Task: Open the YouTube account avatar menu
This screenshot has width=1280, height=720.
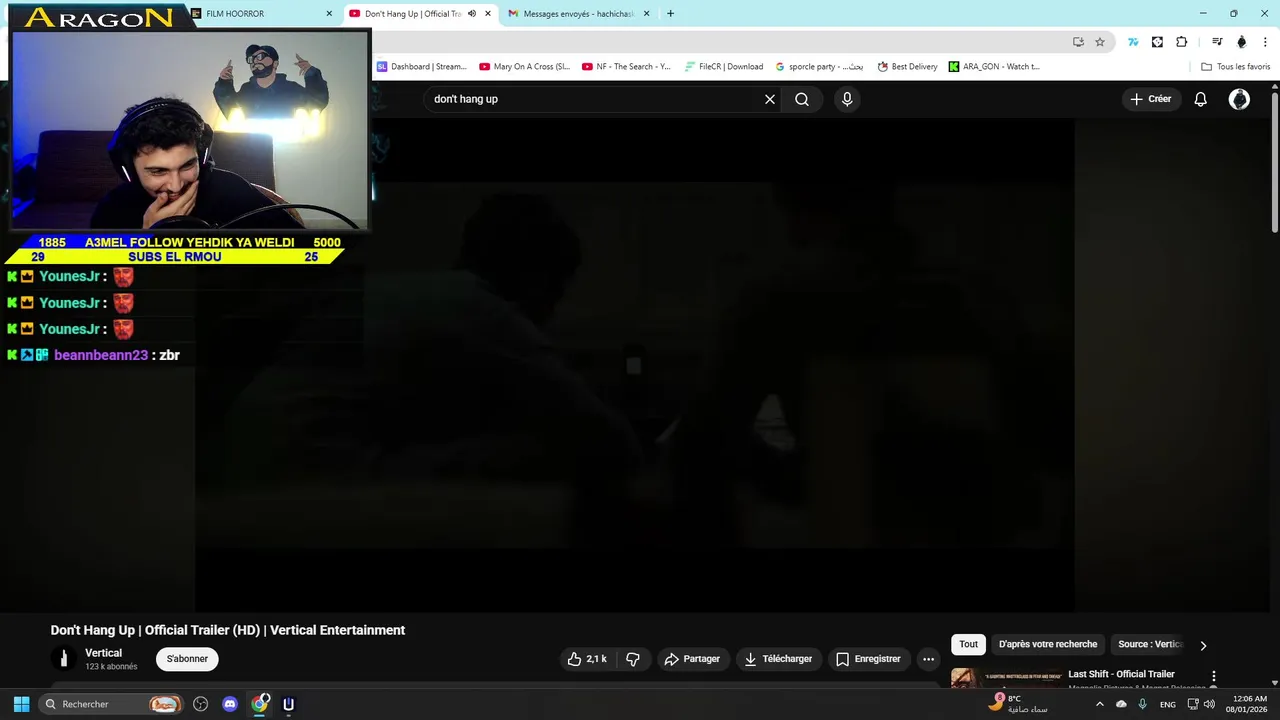Action: pos(1239,99)
